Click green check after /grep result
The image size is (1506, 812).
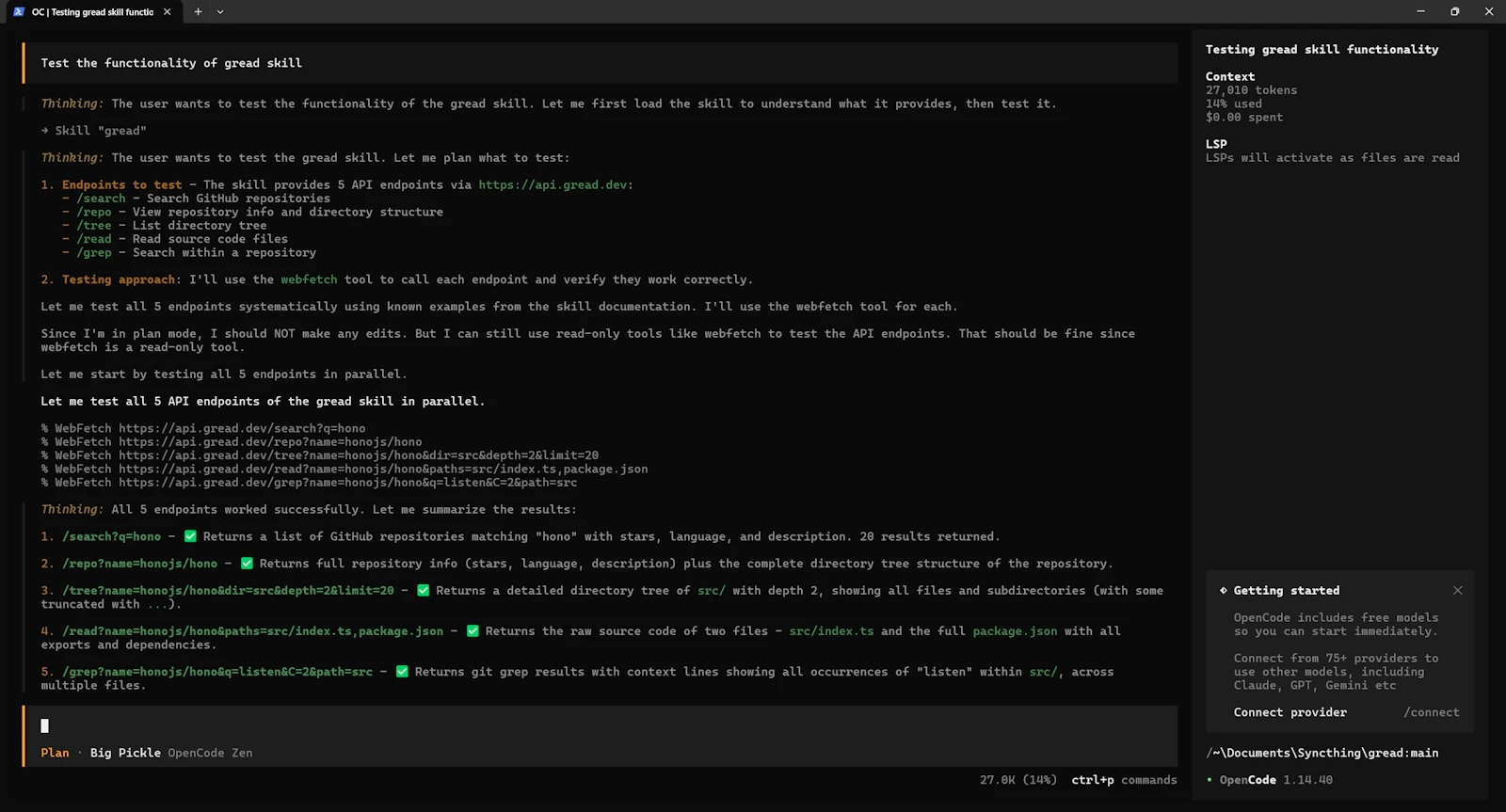pyautogui.click(x=402, y=672)
